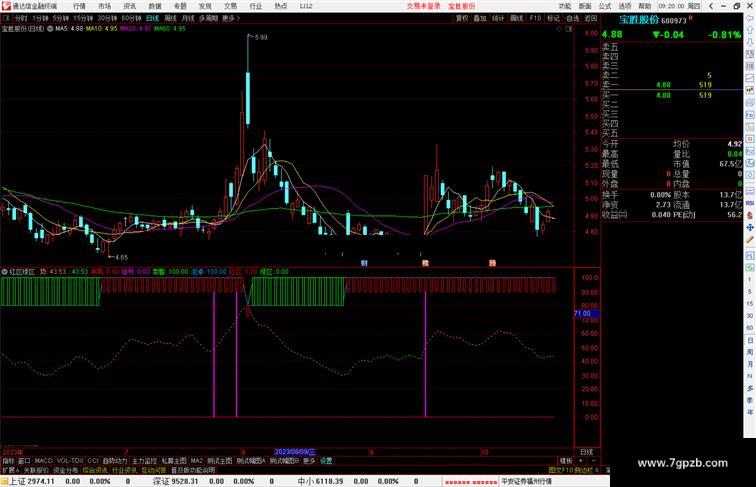The width and height of the screenshot is (756, 487).
Task: Open the 行业 menu
Action: (256, 6)
